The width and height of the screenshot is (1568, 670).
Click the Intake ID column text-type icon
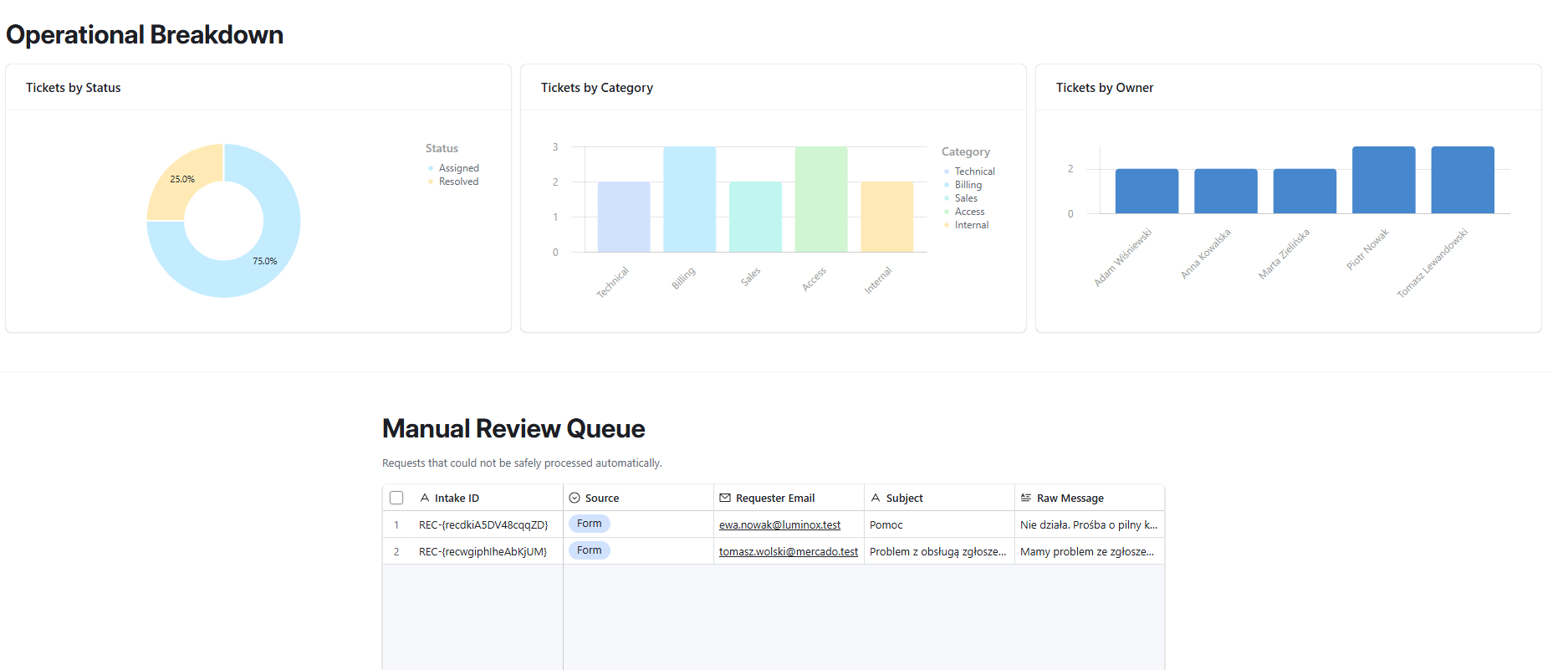(x=425, y=498)
